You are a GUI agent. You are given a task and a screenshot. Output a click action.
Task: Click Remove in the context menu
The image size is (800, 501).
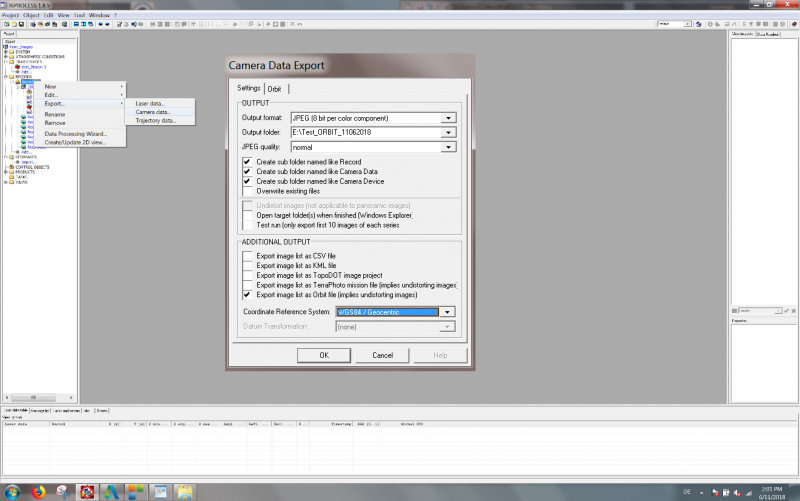click(x=80, y=123)
